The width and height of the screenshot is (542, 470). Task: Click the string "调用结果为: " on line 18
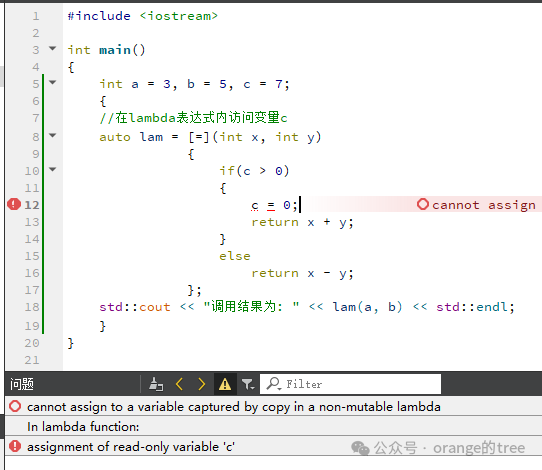point(251,307)
